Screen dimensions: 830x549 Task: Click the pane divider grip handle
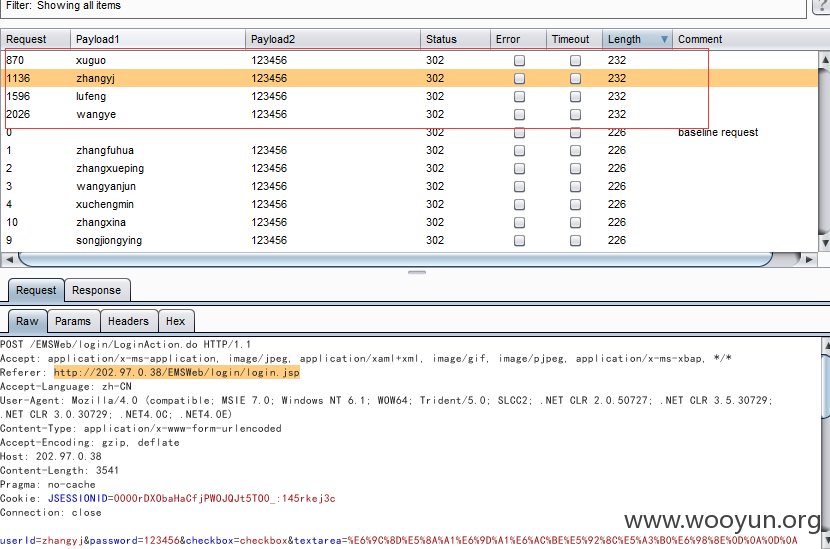417,273
